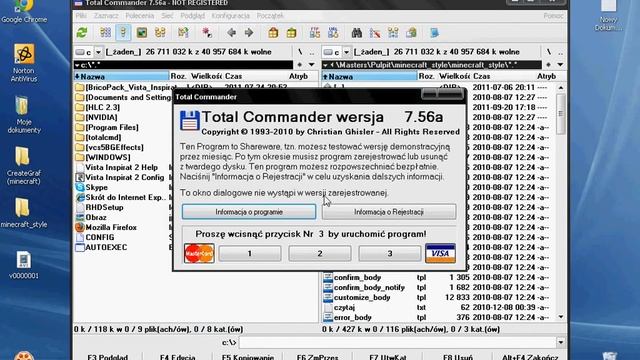Open the right panel drive c dropdown

coord(347,52)
